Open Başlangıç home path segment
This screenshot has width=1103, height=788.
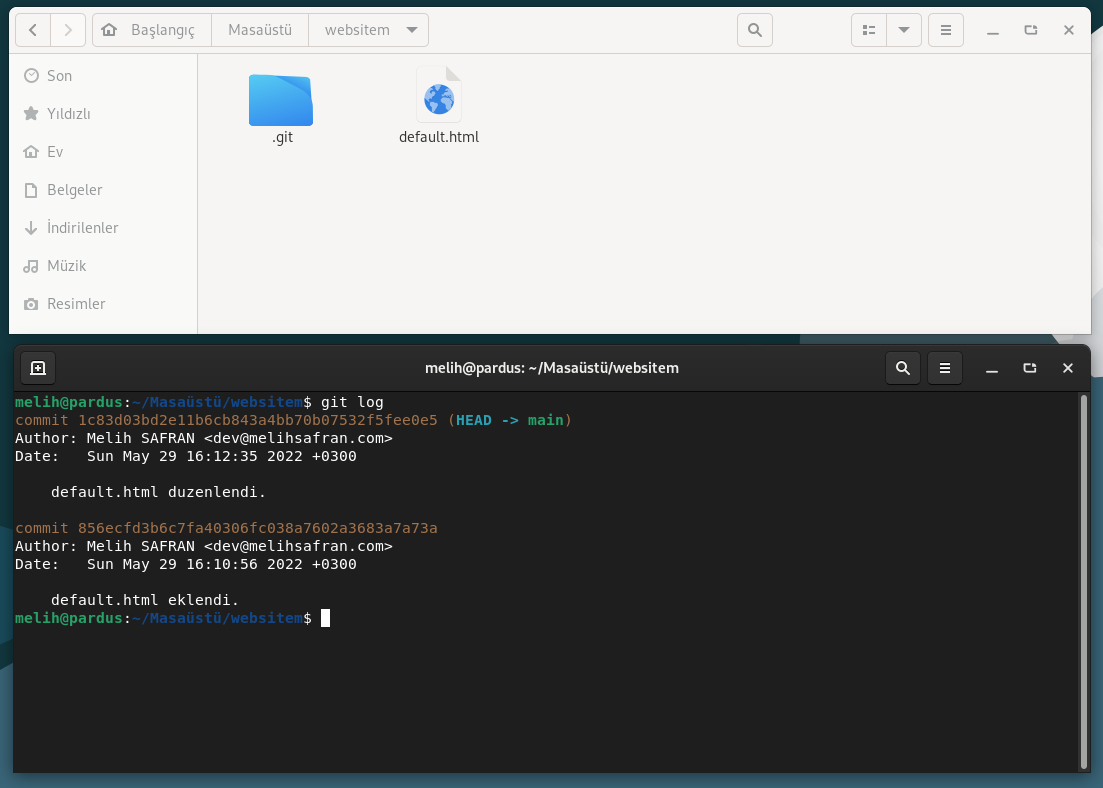[152, 30]
